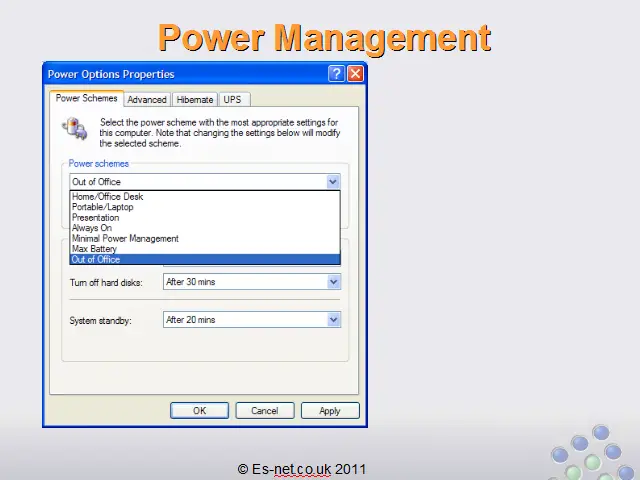Open the Hibernate tab
Screen dimensions: 640x480
click(195, 100)
